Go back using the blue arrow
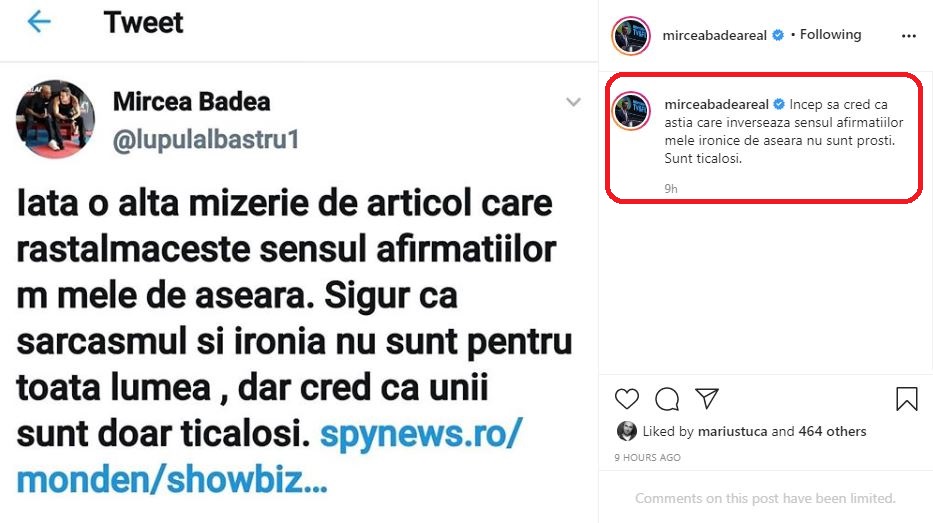The image size is (933, 523). 39,22
